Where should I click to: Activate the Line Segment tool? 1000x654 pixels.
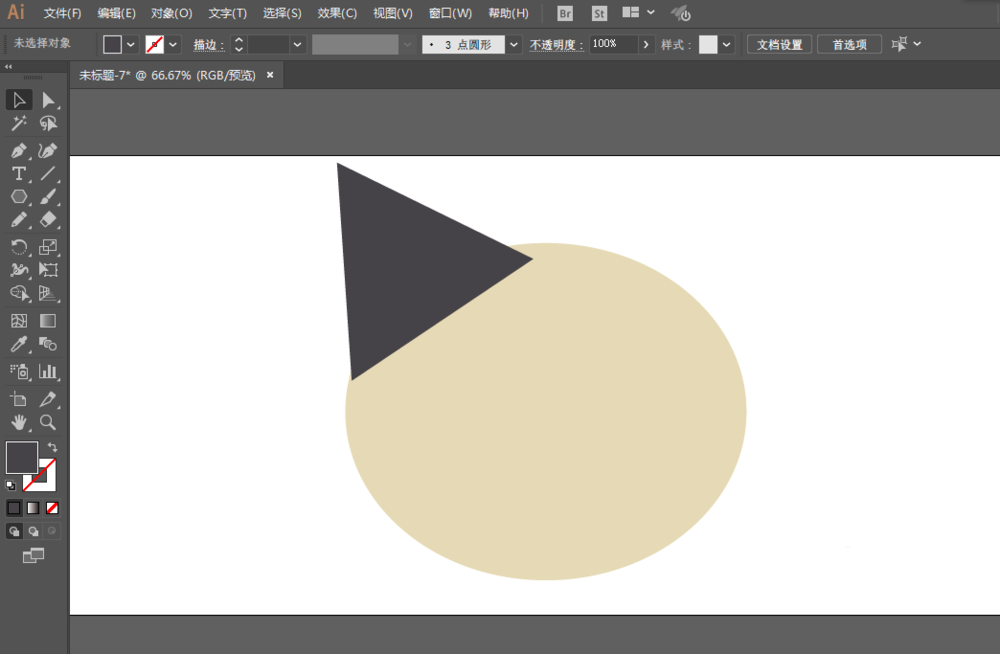48,174
